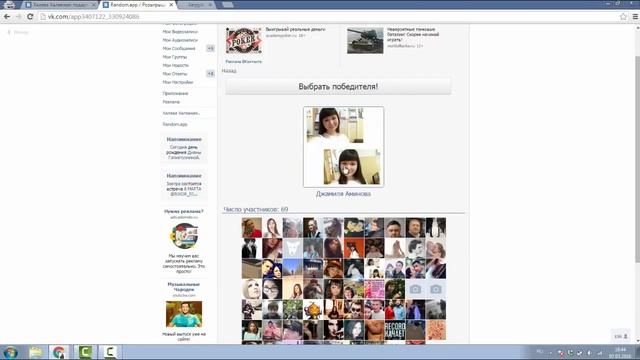Open Мои Видеозаписи in sidebar

click(x=180, y=32)
